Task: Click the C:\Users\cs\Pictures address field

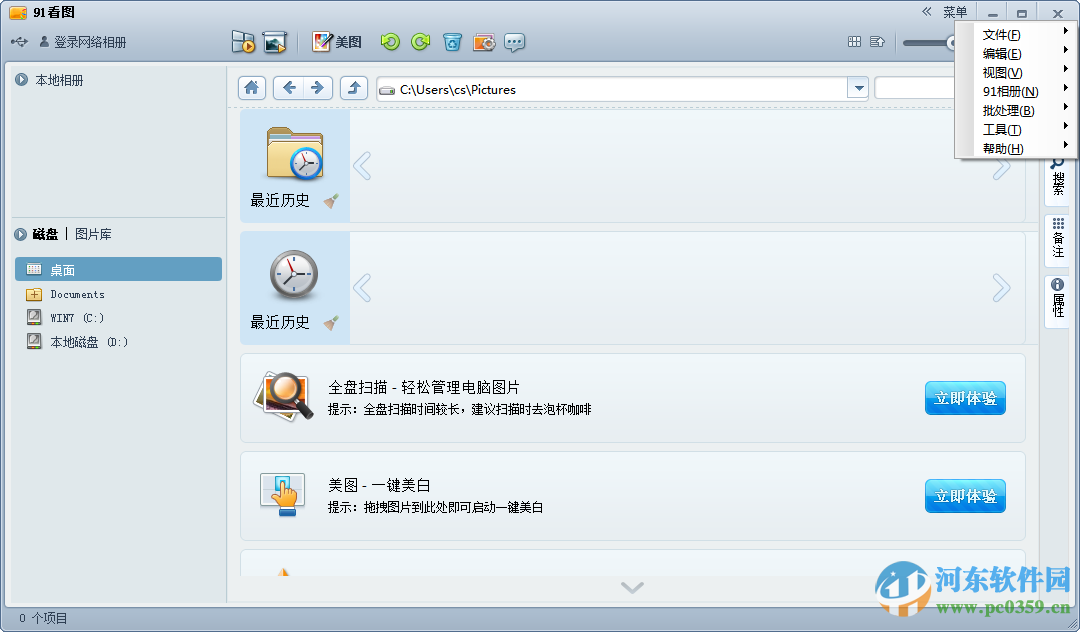Action: 612,89
